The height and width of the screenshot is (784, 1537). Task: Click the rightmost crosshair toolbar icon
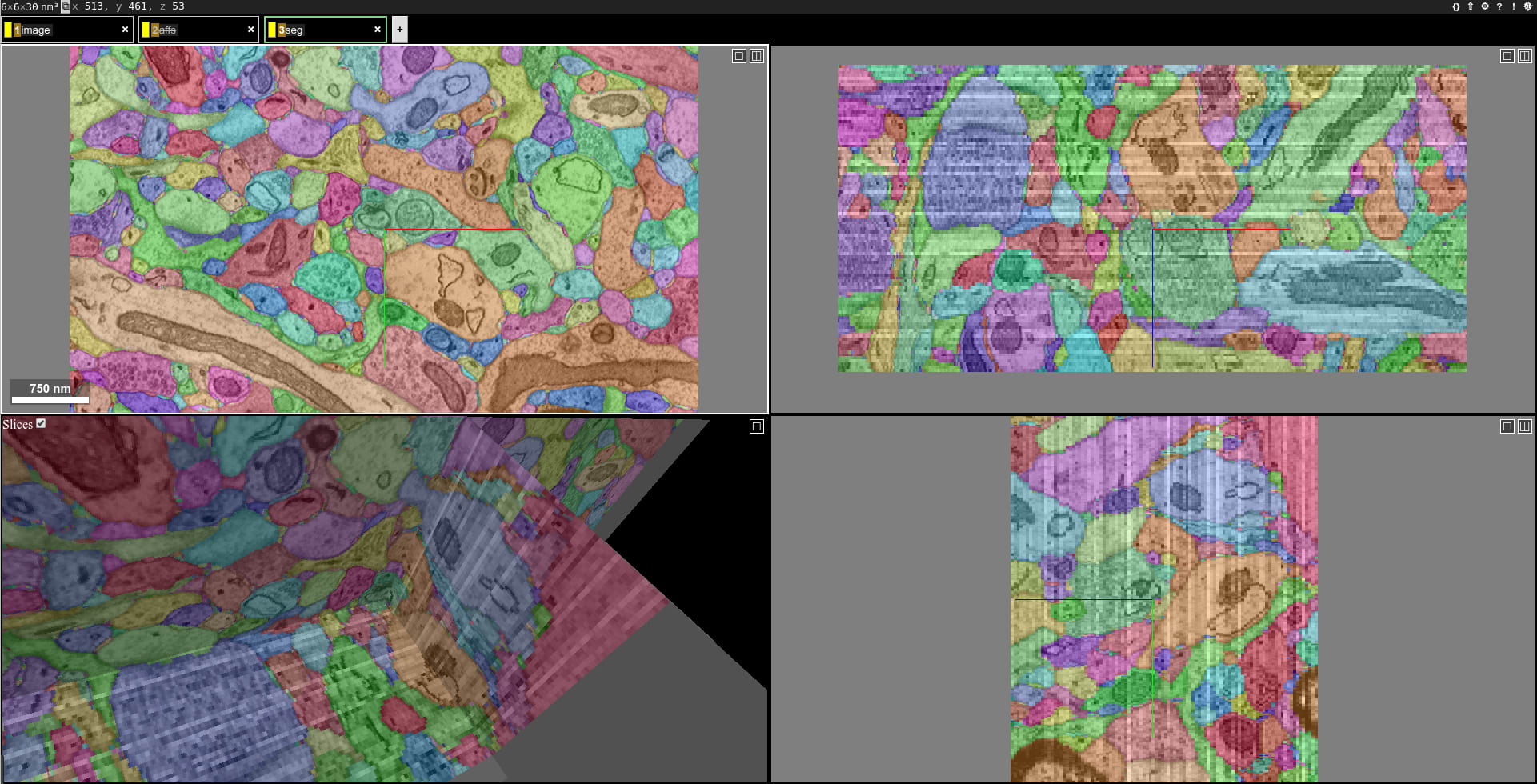point(1530,6)
